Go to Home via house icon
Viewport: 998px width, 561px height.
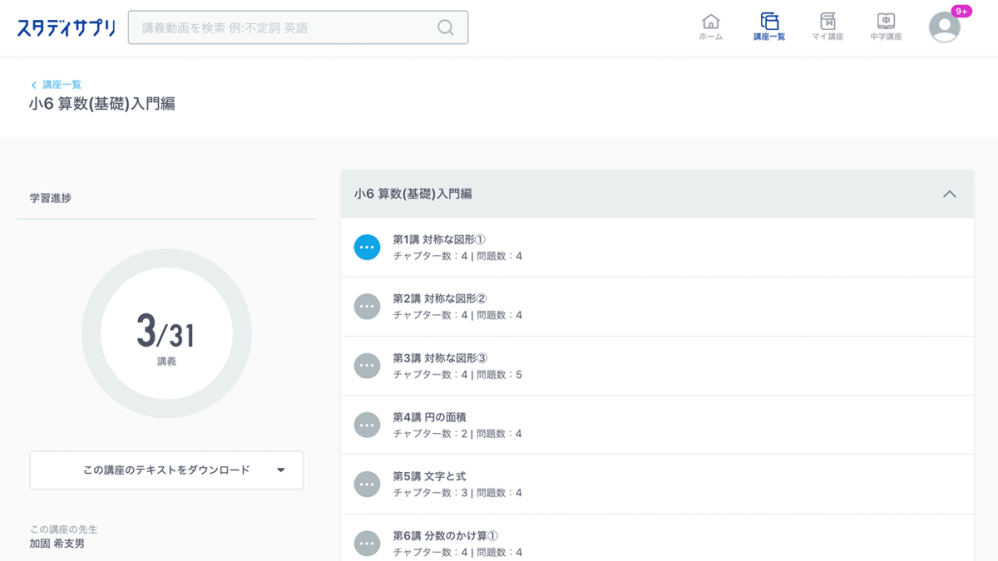pos(710,26)
